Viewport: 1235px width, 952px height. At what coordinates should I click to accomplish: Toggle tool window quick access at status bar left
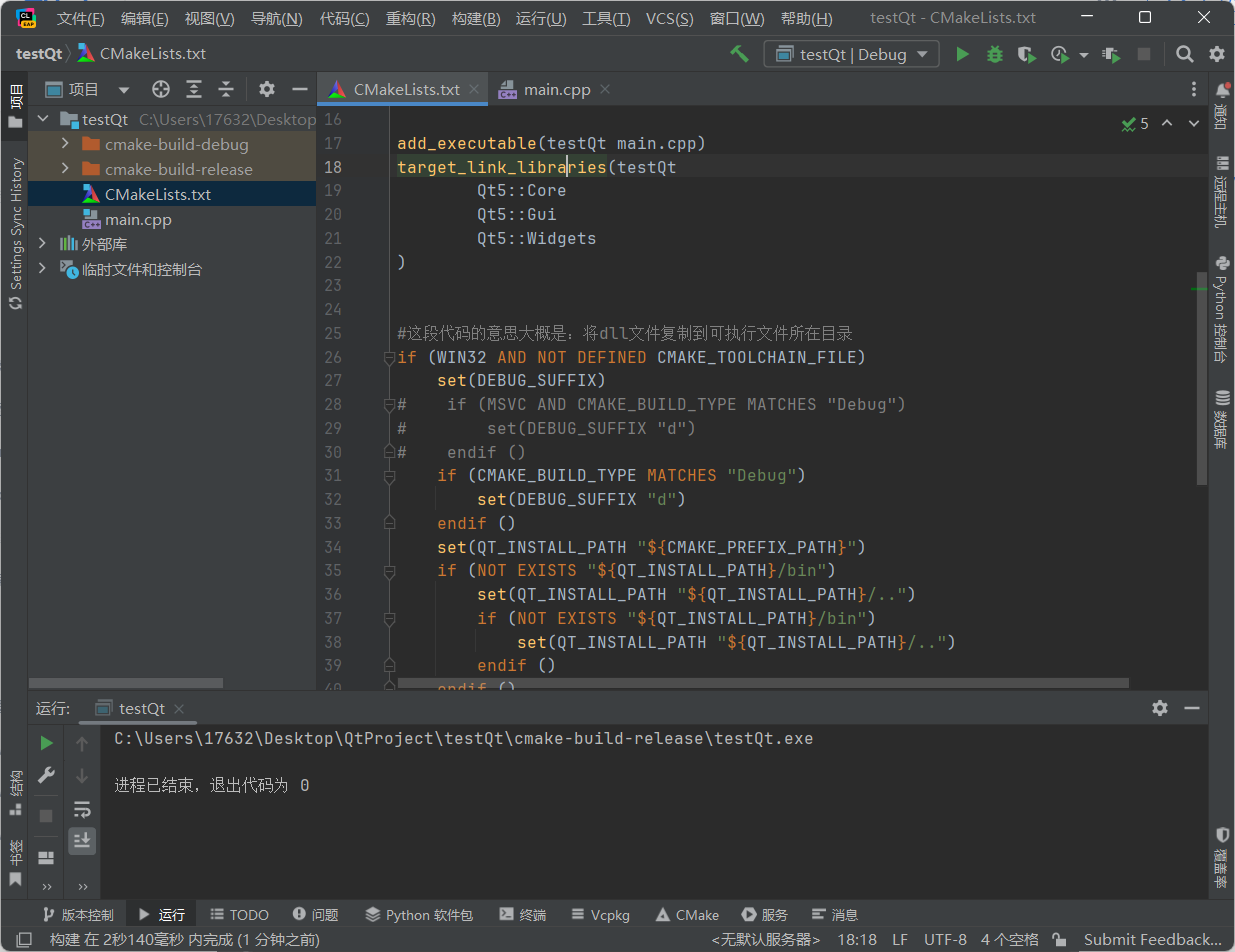(x=23, y=939)
